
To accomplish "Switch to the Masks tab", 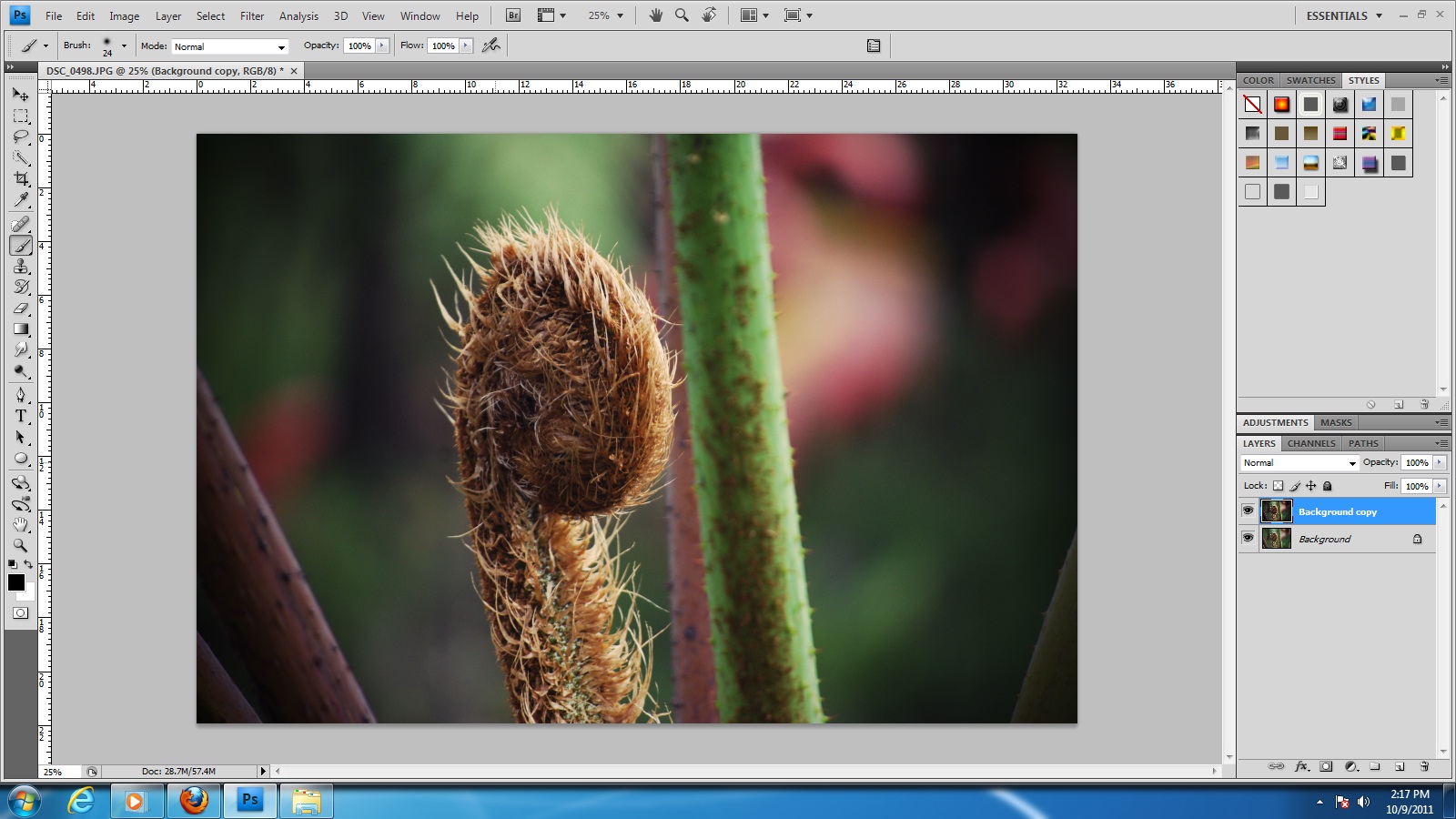I will 1336,422.
